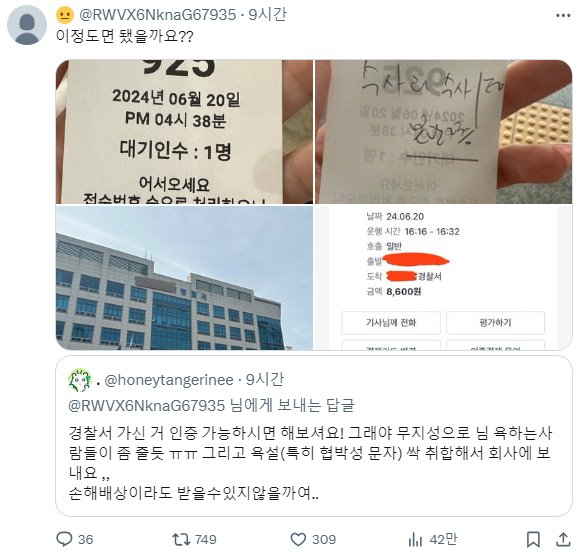Open the gray default profile avatar
The width and height of the screenshot is (577, 558).
click(27, 25)
